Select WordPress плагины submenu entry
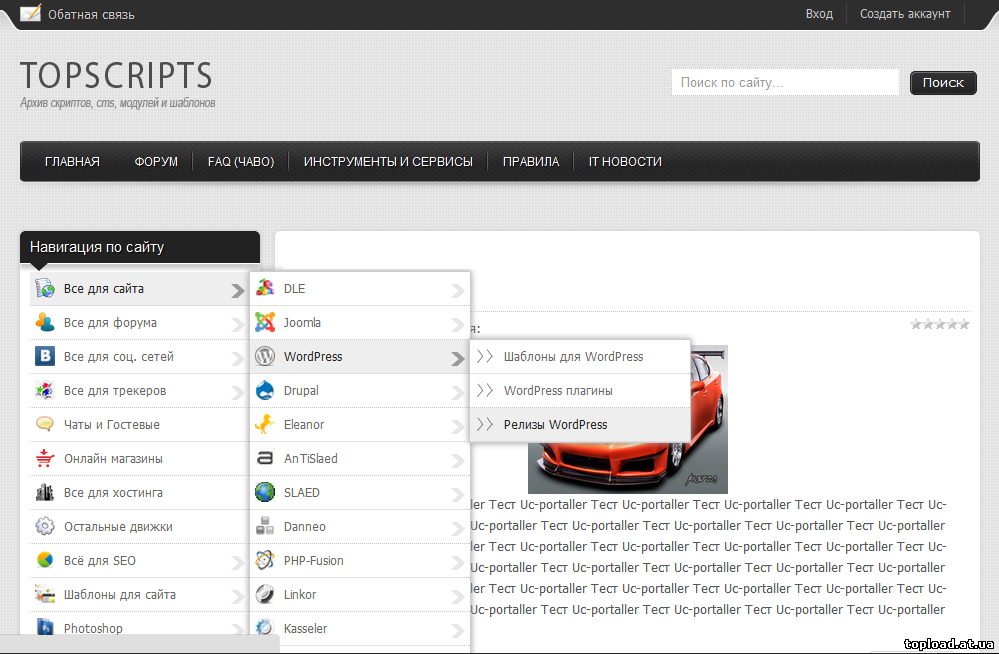Screen dimensions: 999x654 pyautogui.click(x=580, y=390)
